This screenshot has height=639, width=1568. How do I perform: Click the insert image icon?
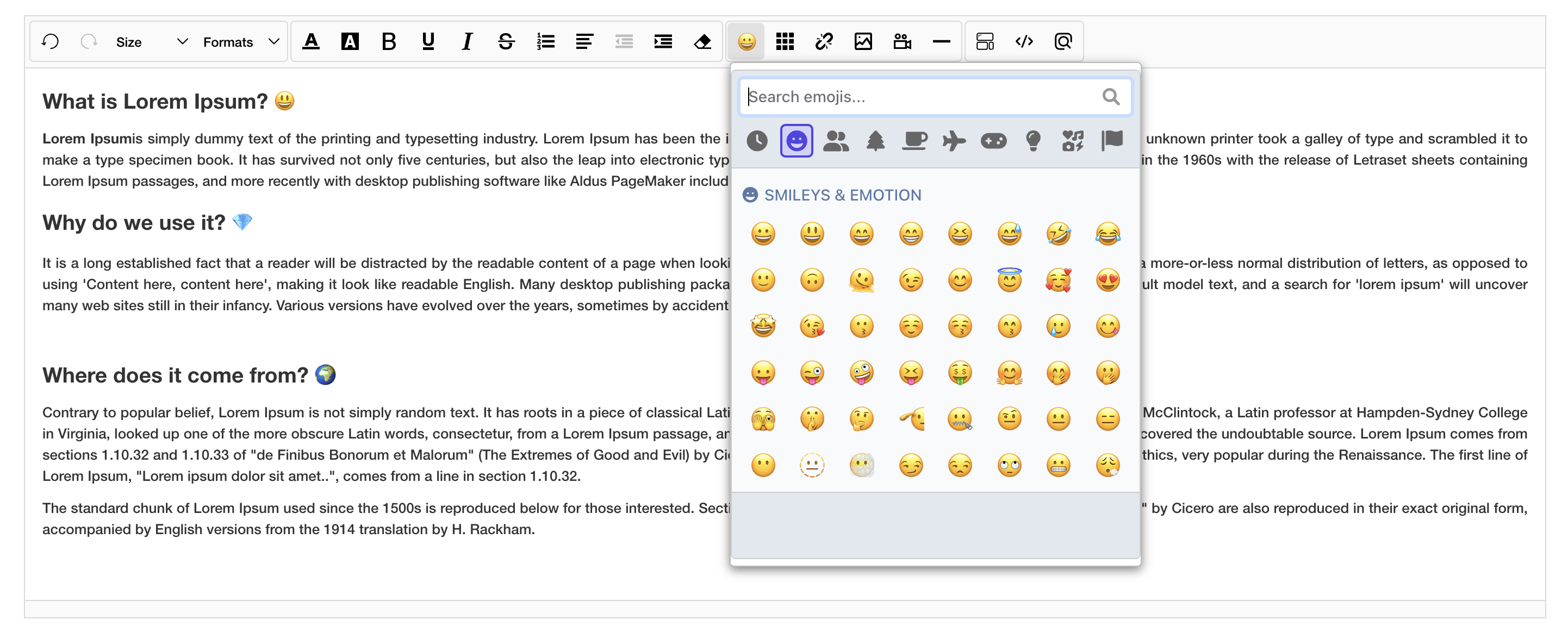pyautogui.click(x=863, y=41)
